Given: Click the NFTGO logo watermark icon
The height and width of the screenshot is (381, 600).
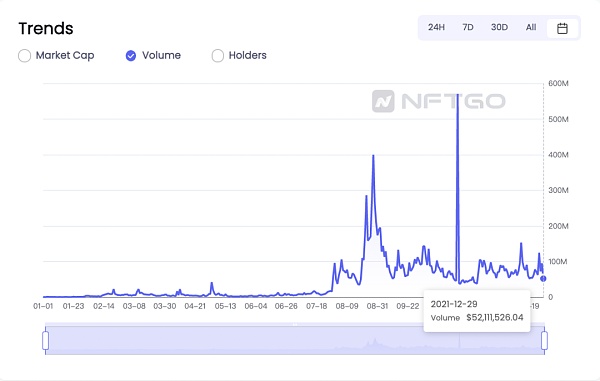Looking at the screenshot, I should (x=383, y=101).
